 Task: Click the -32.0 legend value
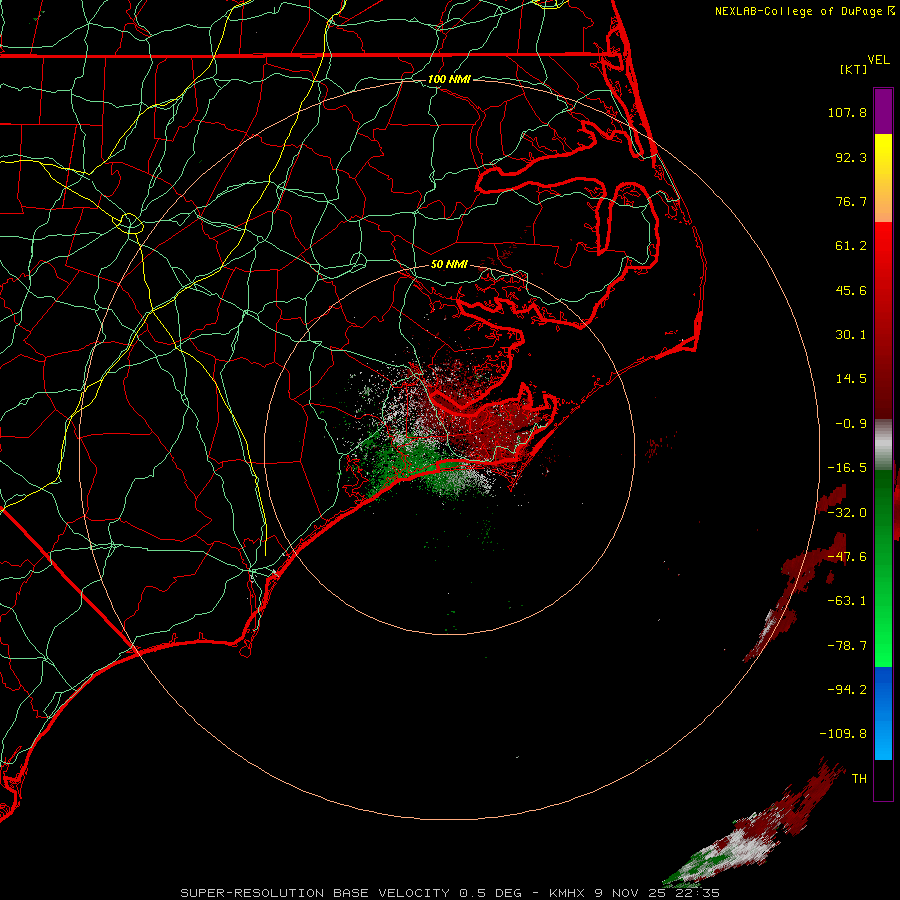[x=847, y=513]
